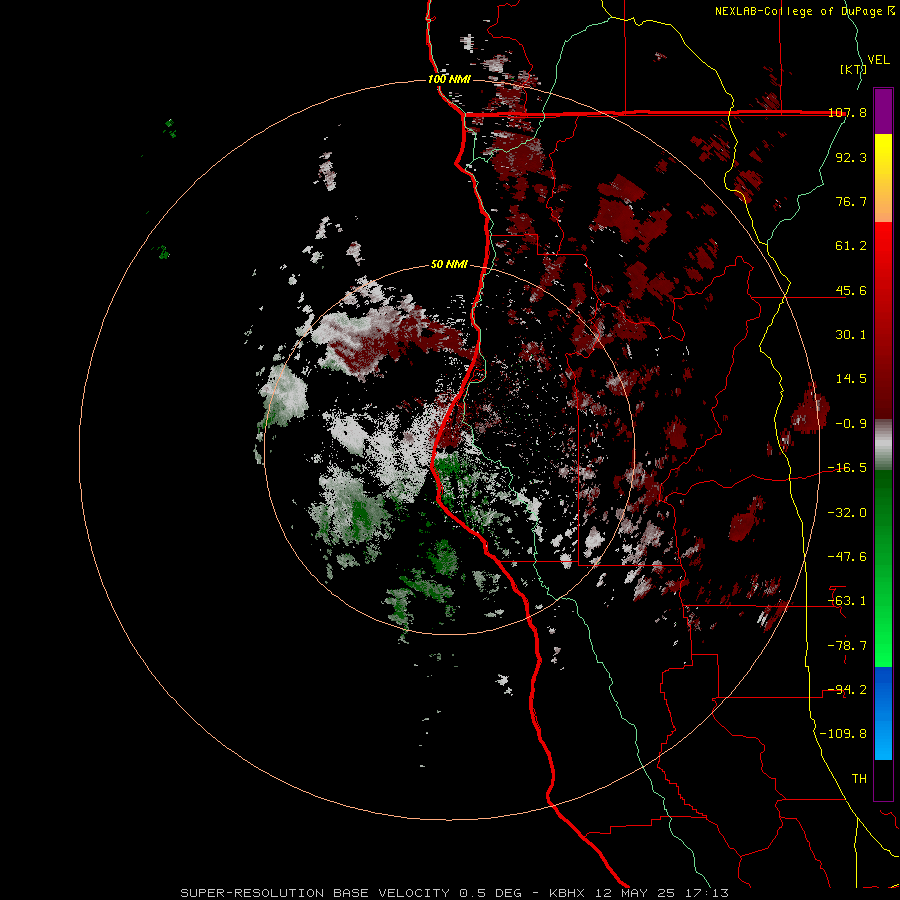Screen dimensions: 900x900
Task: Select the -78.7 legend value
Action: [847, 646]
